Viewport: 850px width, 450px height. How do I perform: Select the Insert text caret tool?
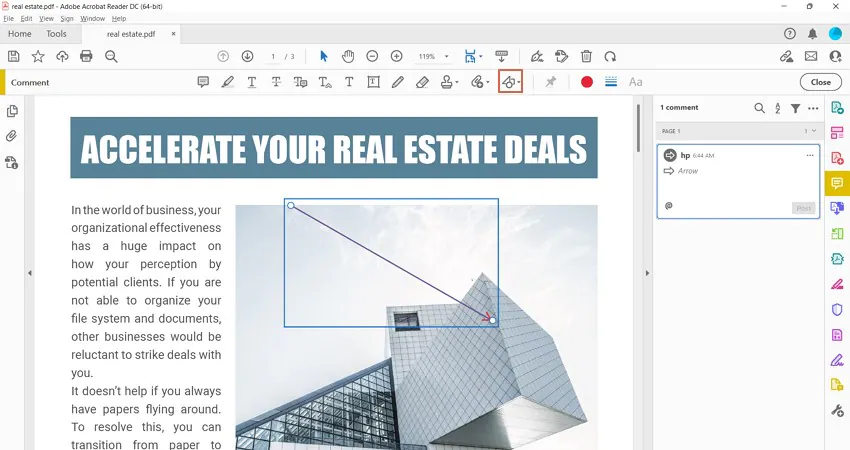coord(325,82)
